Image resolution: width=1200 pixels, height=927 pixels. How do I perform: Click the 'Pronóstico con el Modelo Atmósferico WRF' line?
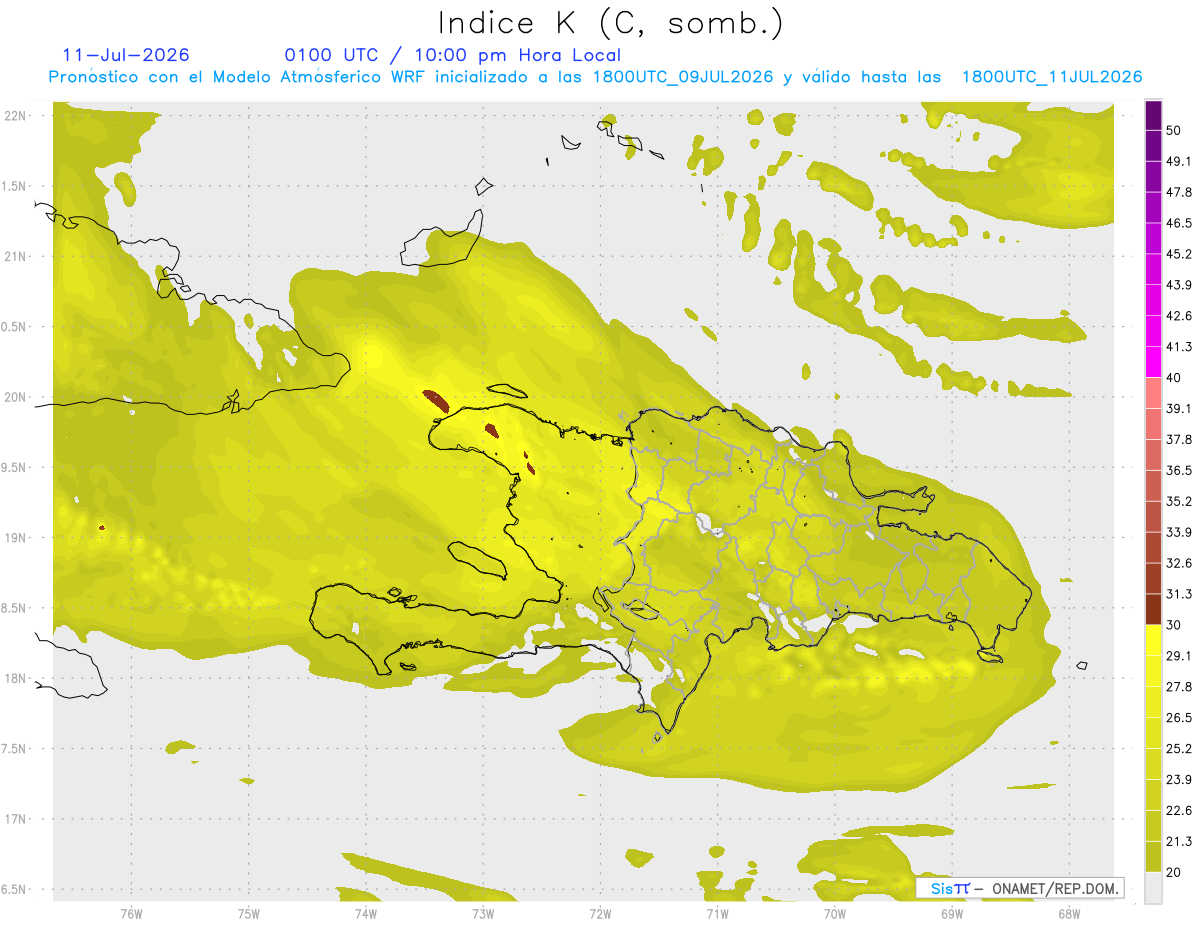[x=595, y=77]
